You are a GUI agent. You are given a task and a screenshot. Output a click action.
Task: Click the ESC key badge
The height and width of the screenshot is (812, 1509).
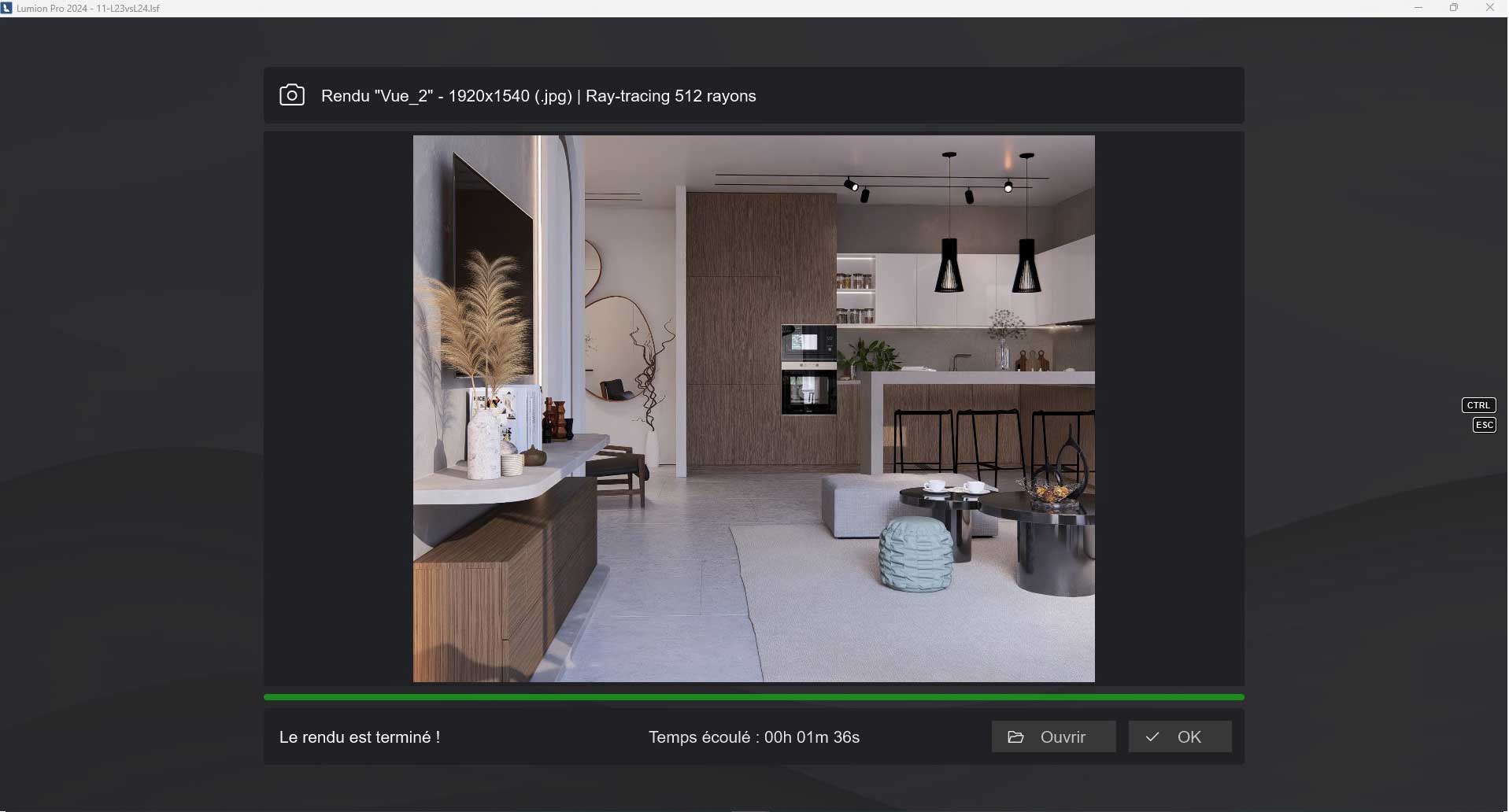coord(1484,425)
